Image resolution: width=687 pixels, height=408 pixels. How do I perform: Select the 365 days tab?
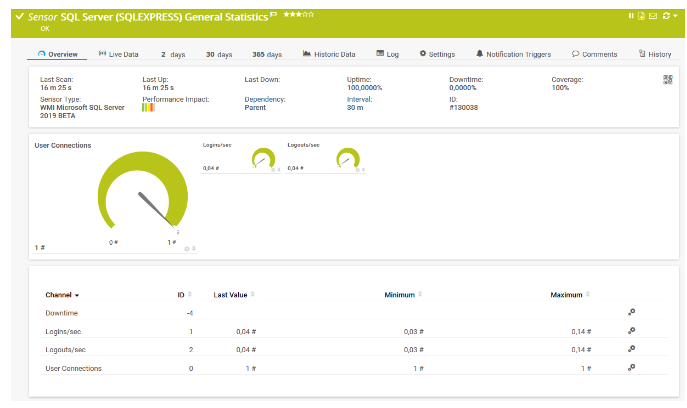(267, 54)
